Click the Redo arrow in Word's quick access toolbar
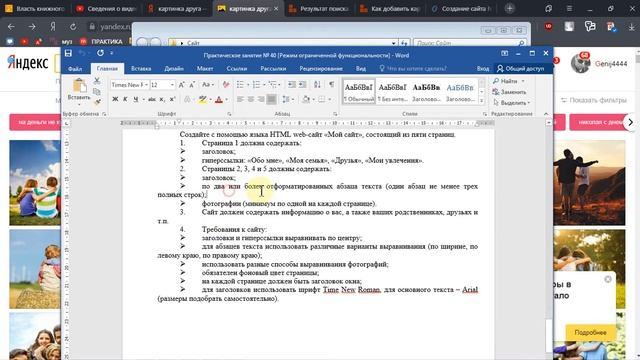Image resolution: width=640 pixels, height=360 pixels. click(100, 53)
